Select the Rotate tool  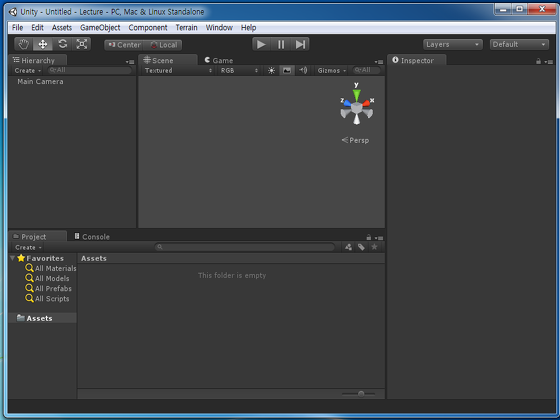tap(62, 44)
